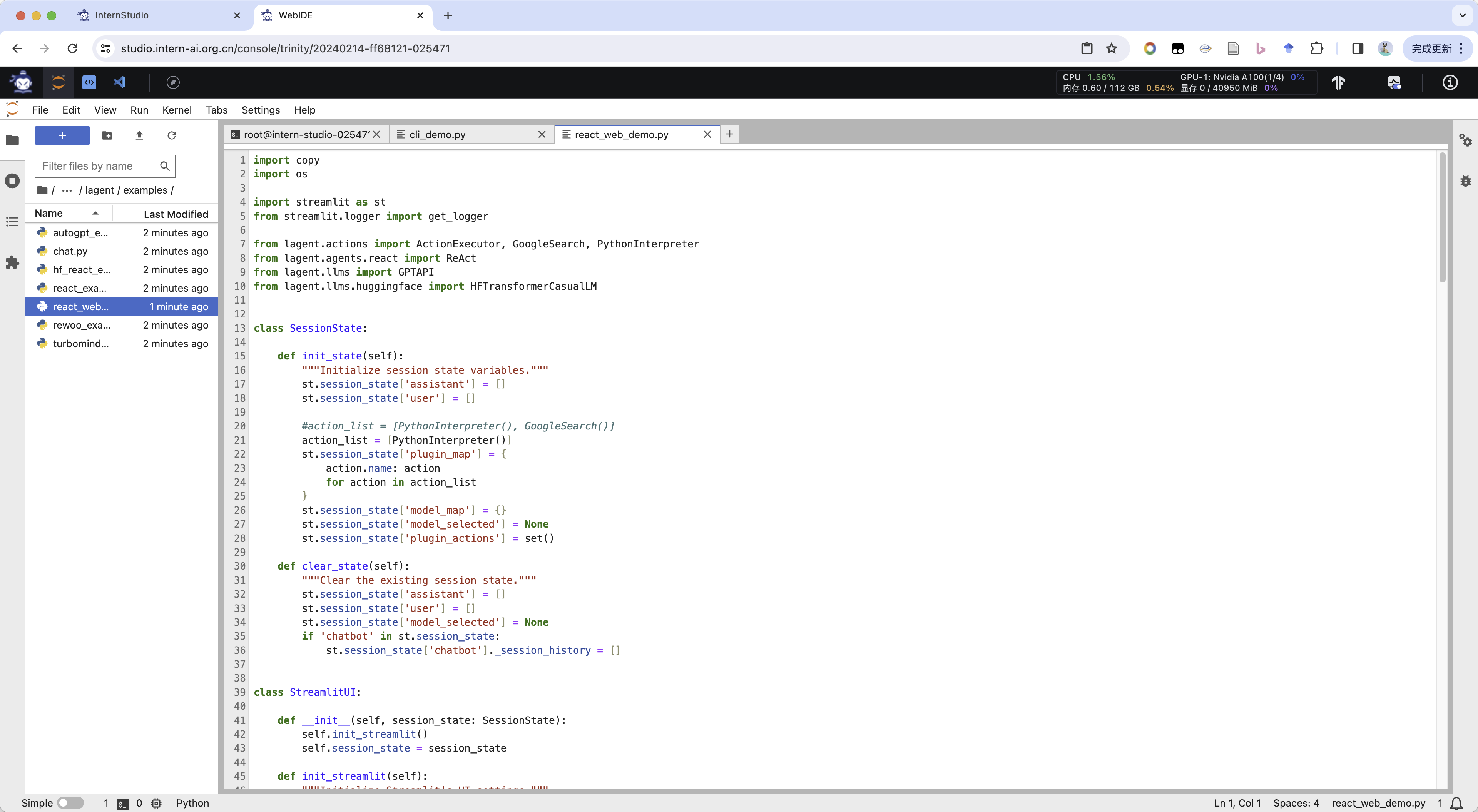
Task: Click the notifications bell in status bar
Action: (1456, 804)
